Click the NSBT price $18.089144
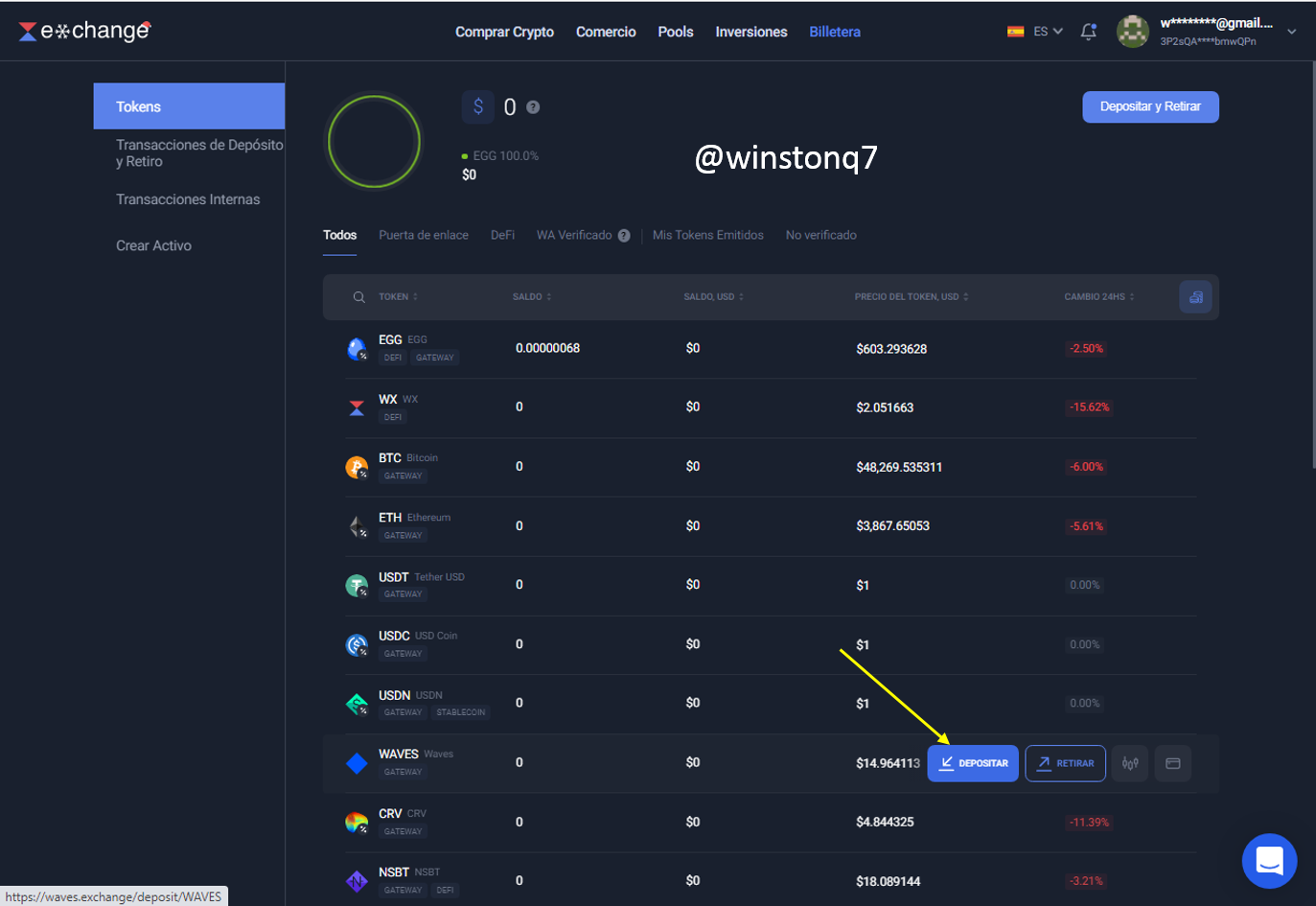Screen dimensions: 1316x906 (888, 882)
